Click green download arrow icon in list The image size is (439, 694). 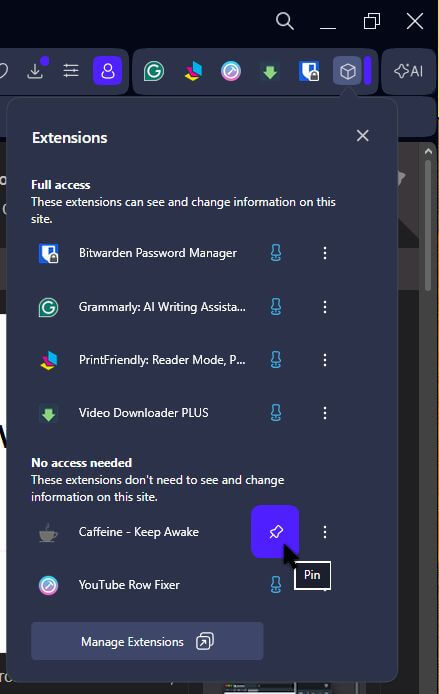tap(48, 414)
